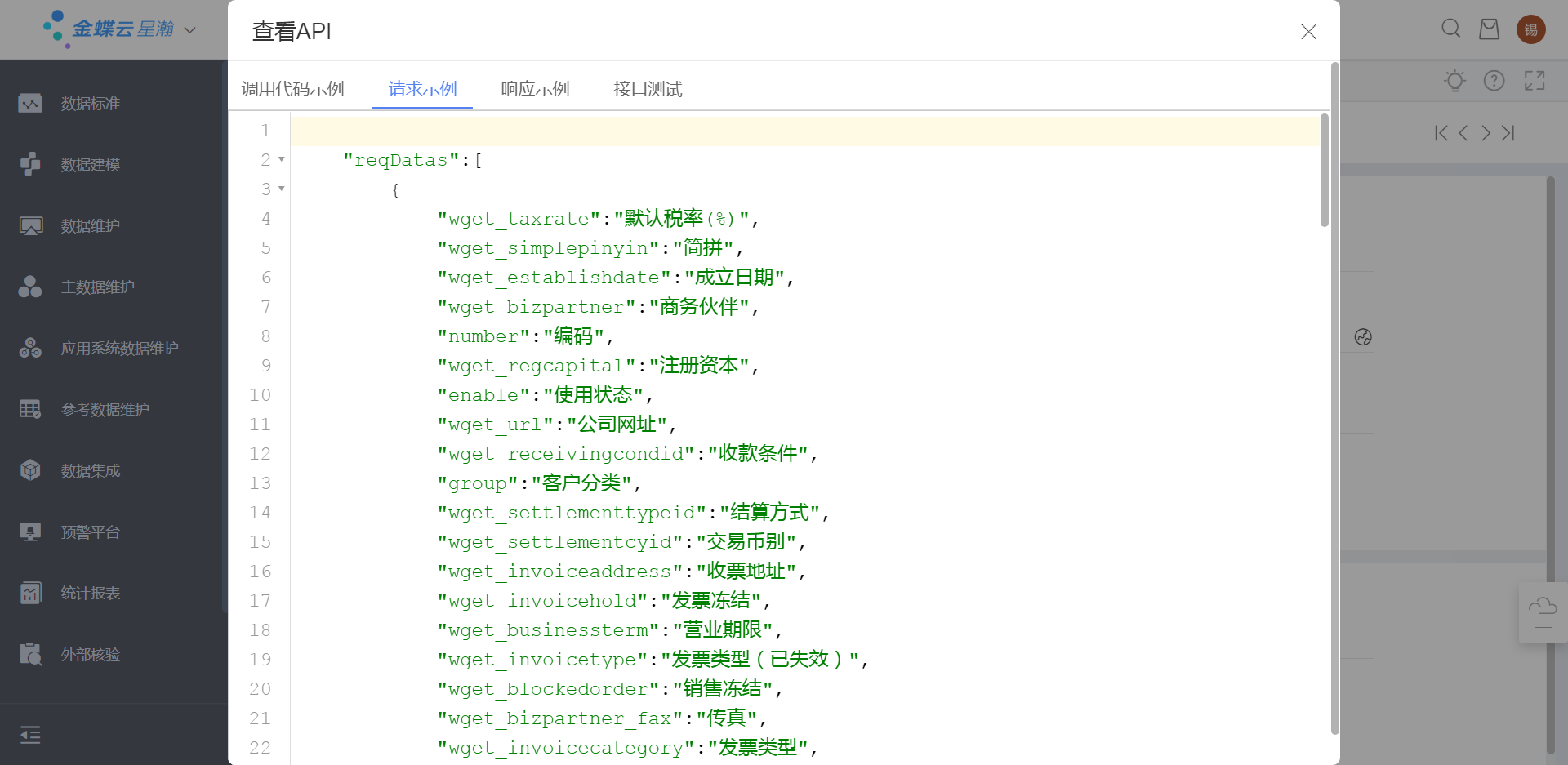Screen dimensions: 1568x765
Task: Open 统计报表 menu label
Action: click(x=91, y=594)
